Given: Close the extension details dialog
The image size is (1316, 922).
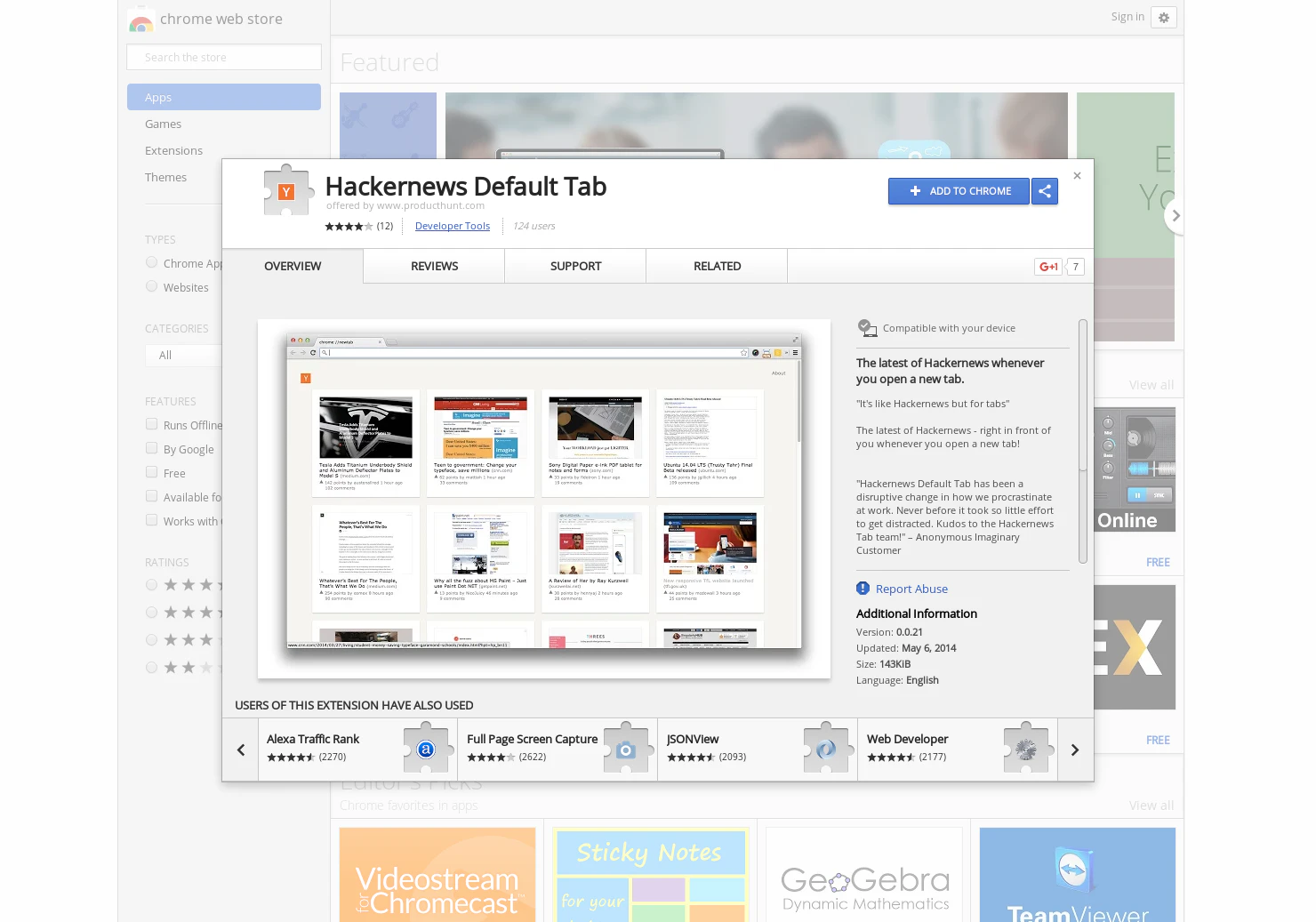Looking at the screenshot, I should (1077, 176).
